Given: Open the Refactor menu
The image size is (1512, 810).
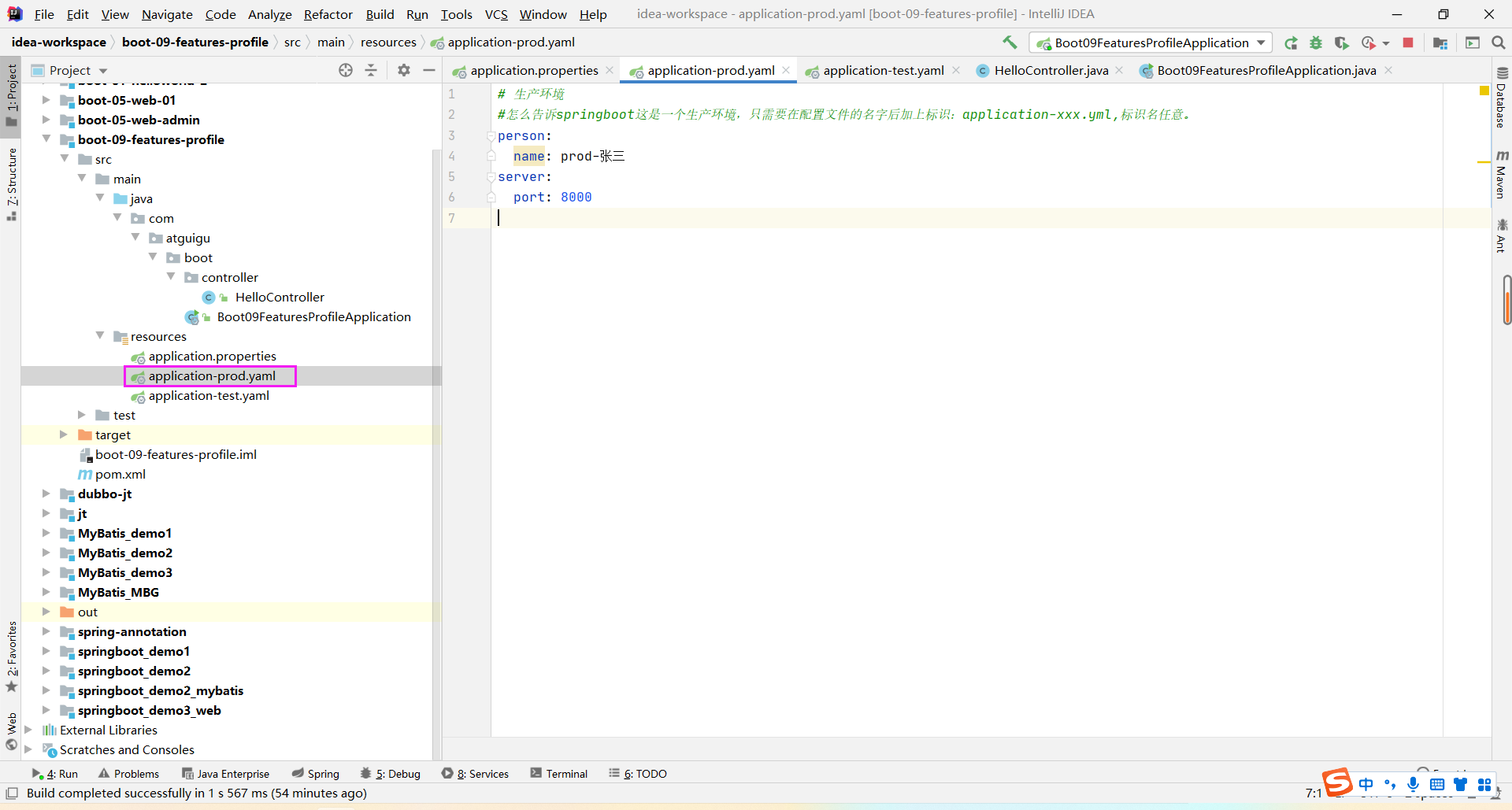Looking at the screenshot, I should 328,14.
